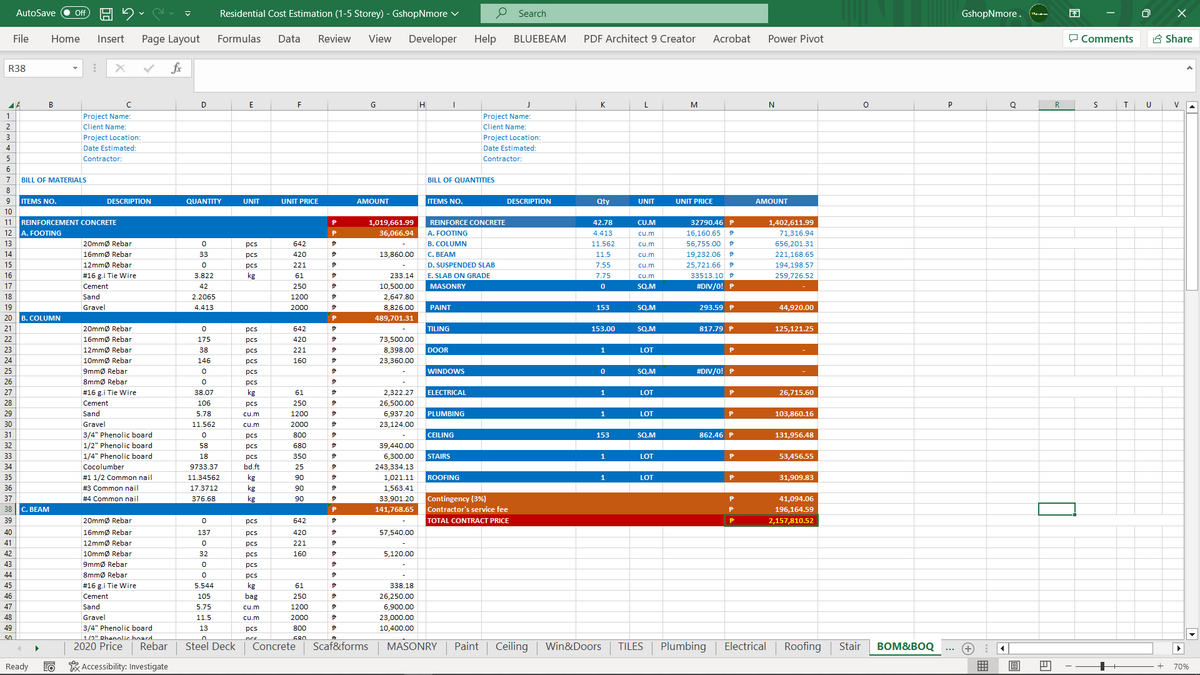The image size is (1200, 675).
Task: Click horizontal scrollbar right arrow
Action: pyautogui.click(x=1177, y=647)
